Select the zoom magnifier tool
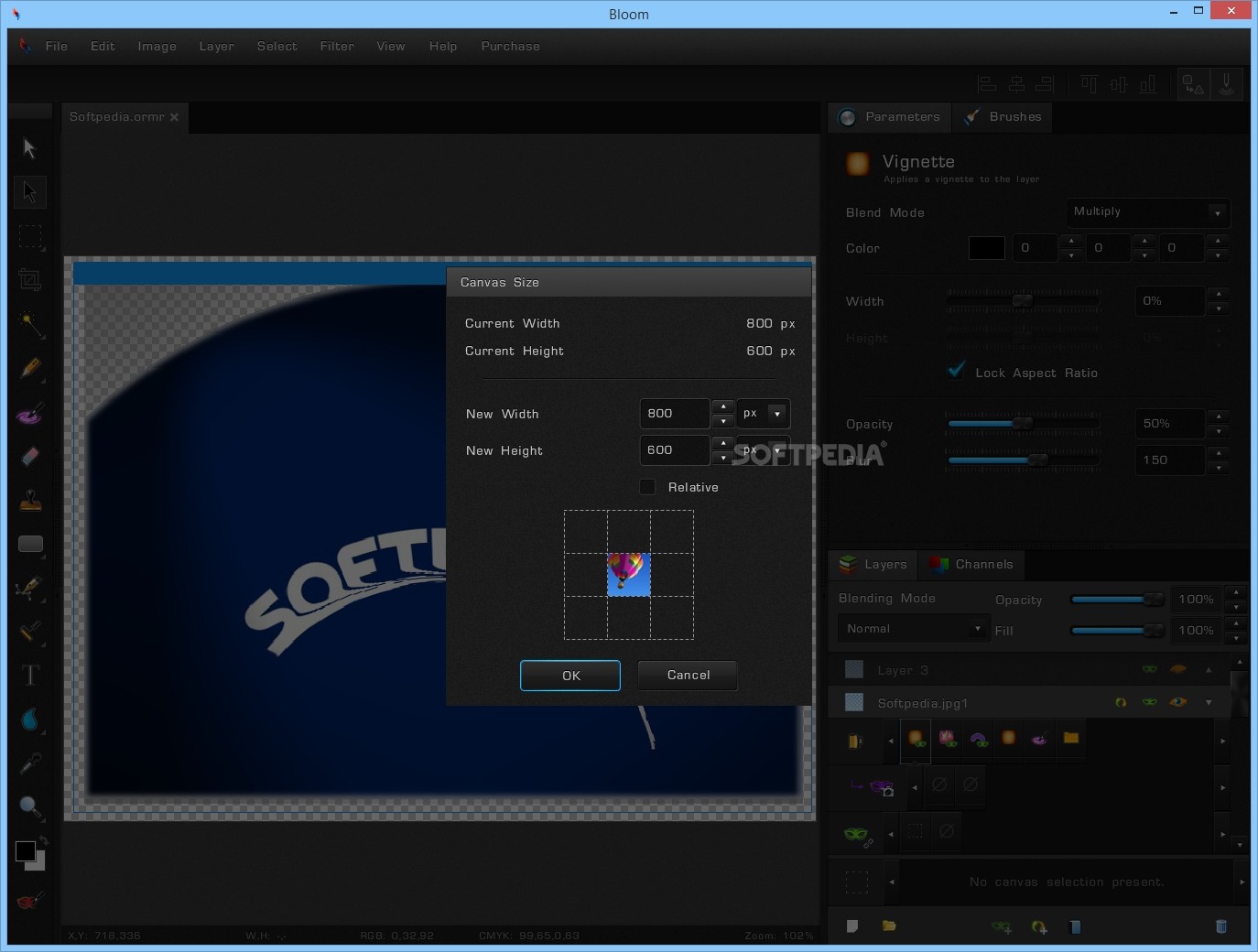The height and width of the screenshot is (952, 1258). [x=30, y=807]
